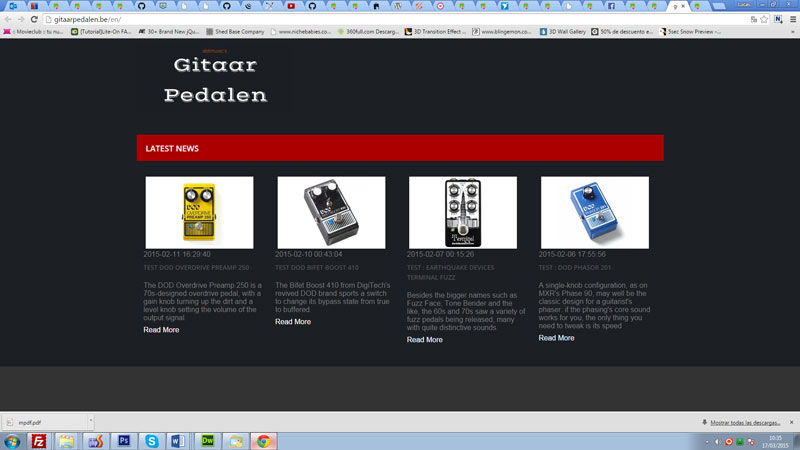The width and height of the screenshot is (800, 450).
Task: Open the taskbar clock showing 10:35
Action: 775,442
